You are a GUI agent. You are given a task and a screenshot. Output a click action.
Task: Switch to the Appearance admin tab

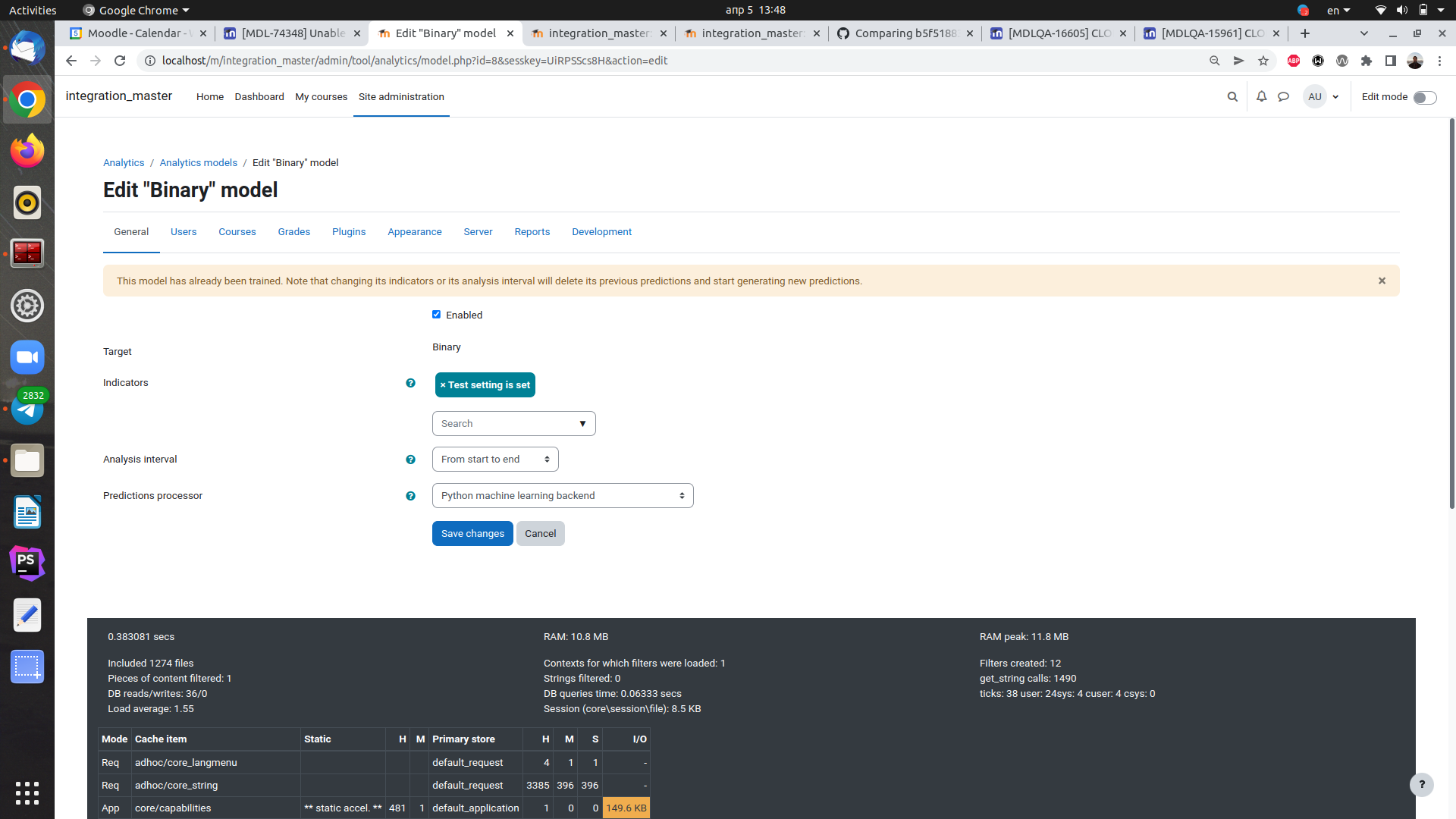click(x=415, y=232)
